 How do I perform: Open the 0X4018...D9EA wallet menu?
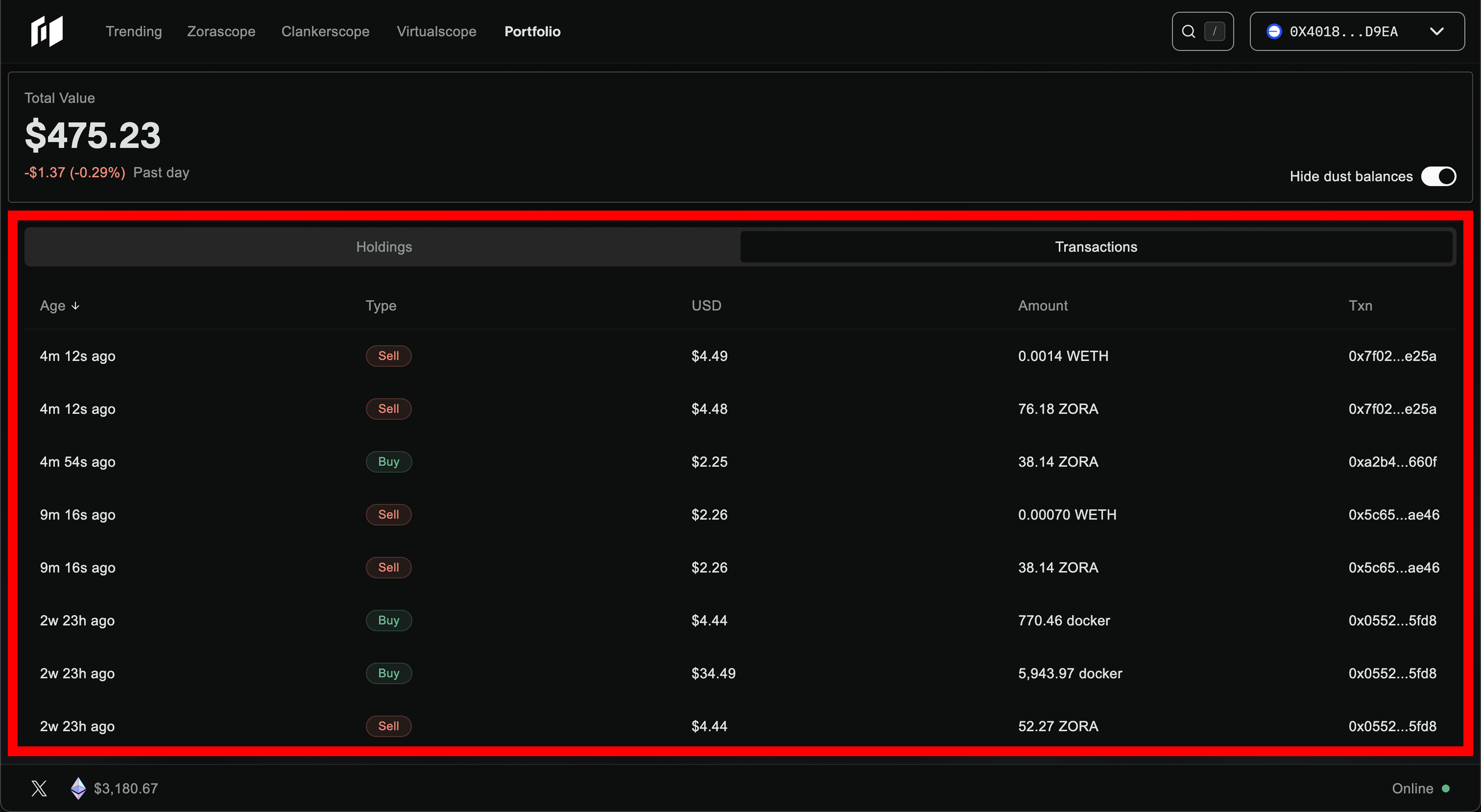tap(1344, 32)
